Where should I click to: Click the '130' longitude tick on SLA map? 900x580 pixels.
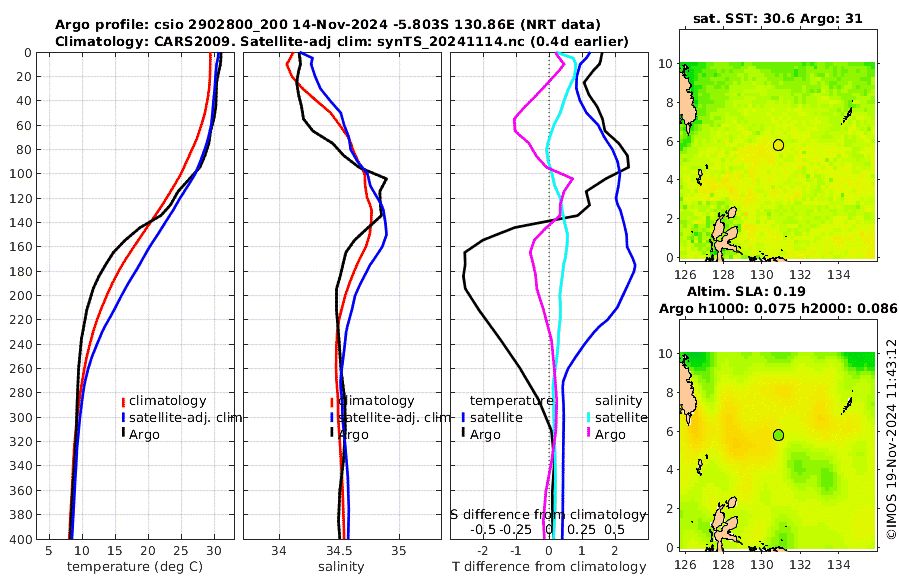click(x=762, y=564)
